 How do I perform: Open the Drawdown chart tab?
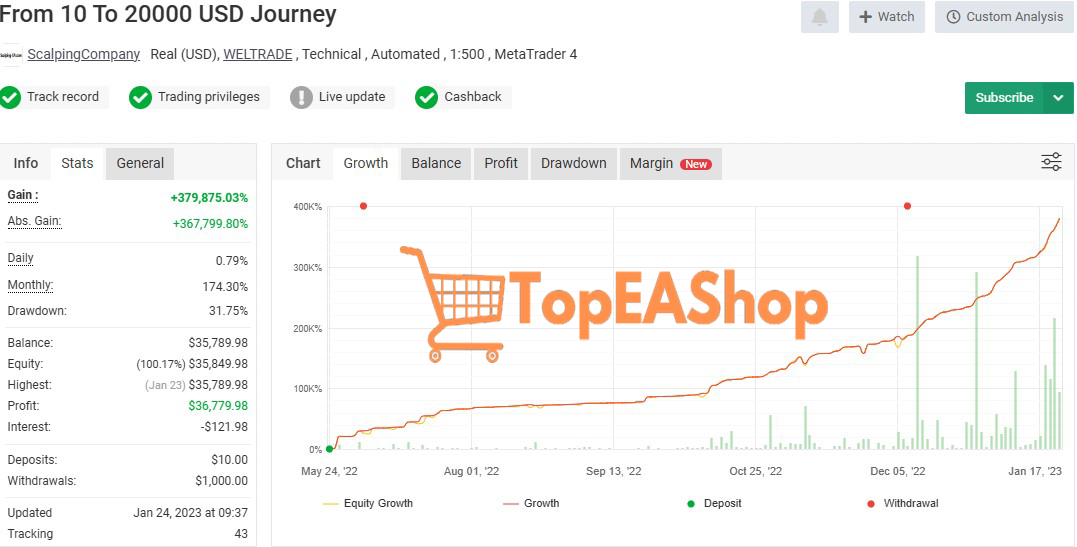[x=573, y=163]
